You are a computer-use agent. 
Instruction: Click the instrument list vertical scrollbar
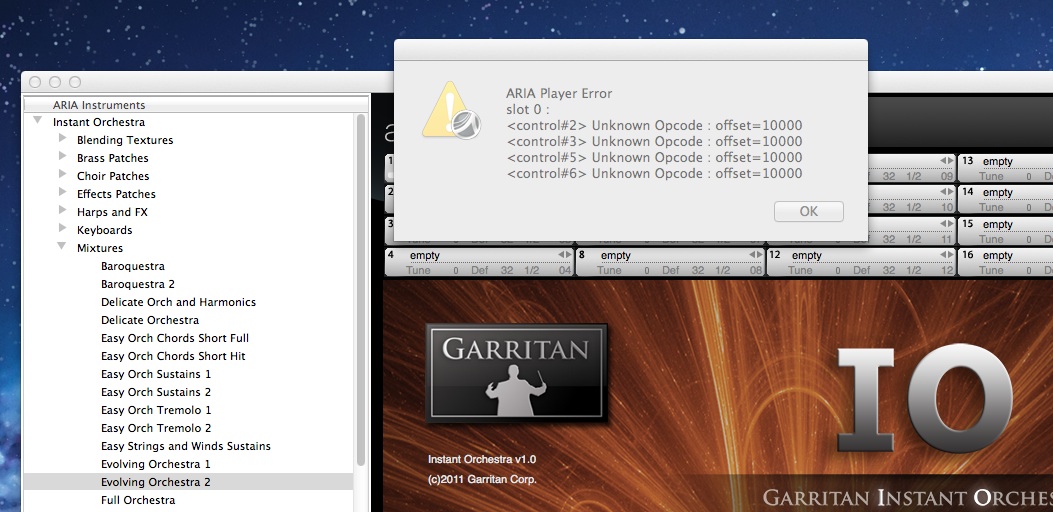tap(361, 300)
